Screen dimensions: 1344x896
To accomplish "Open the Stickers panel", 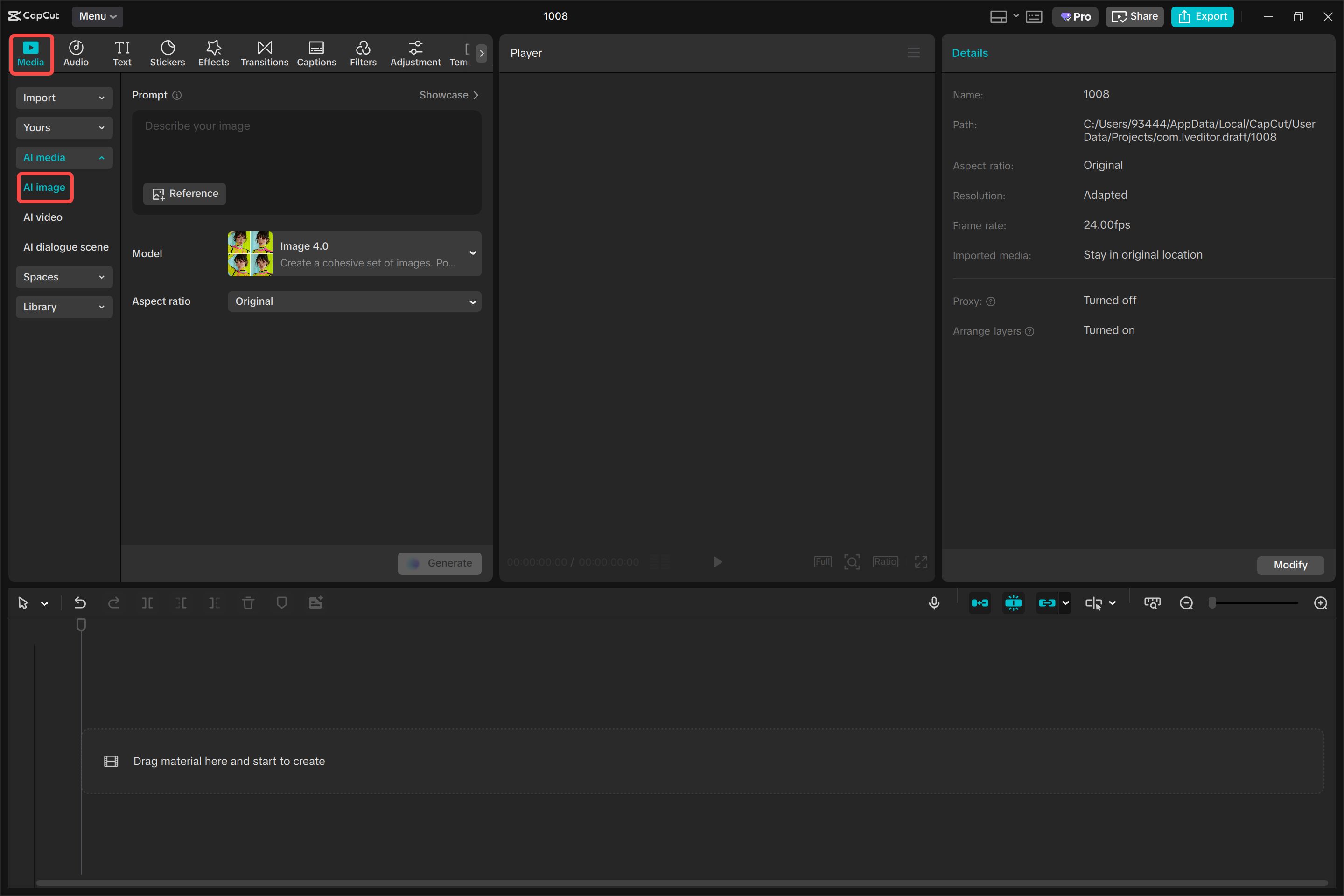I will pyautogui.click(x=168, y=54).
